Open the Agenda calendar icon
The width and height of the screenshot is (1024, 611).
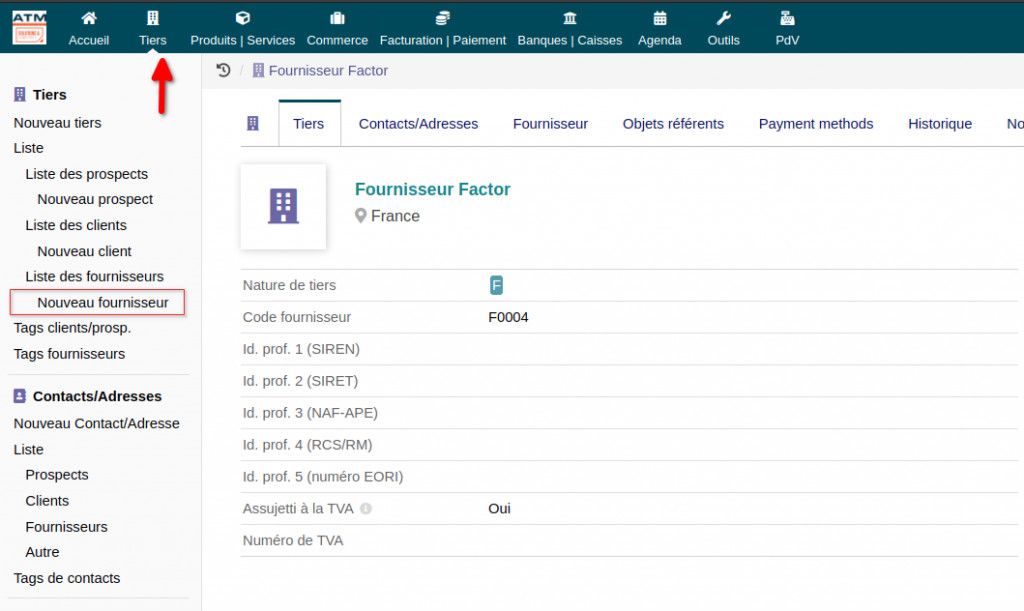click(x=660, y=18)
